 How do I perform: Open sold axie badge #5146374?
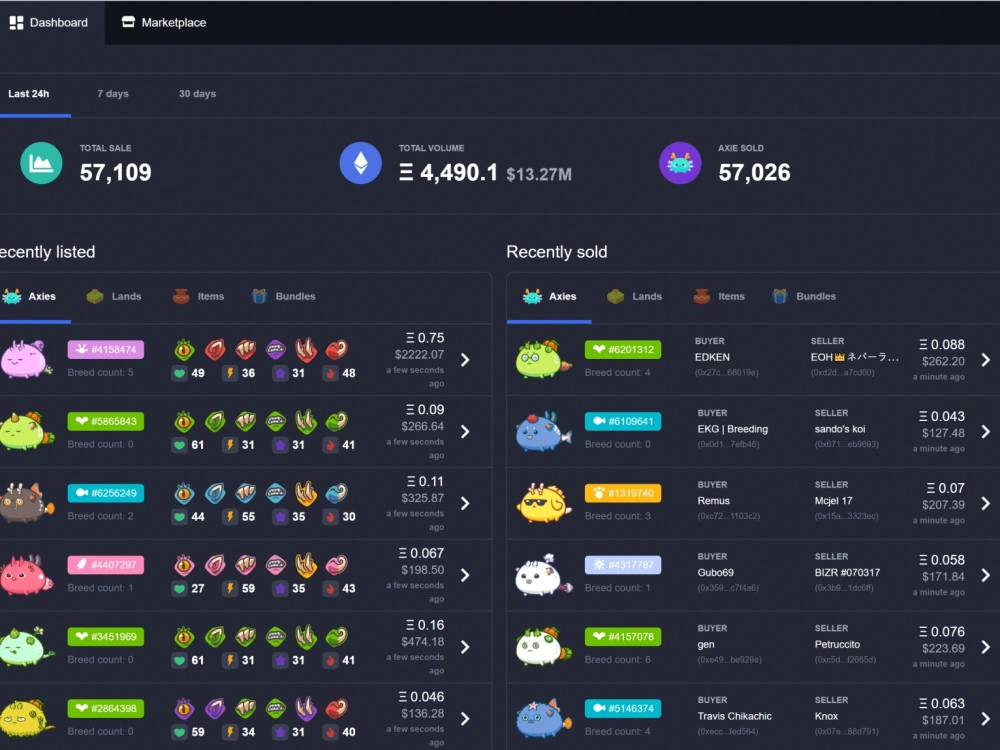(623, 709)
